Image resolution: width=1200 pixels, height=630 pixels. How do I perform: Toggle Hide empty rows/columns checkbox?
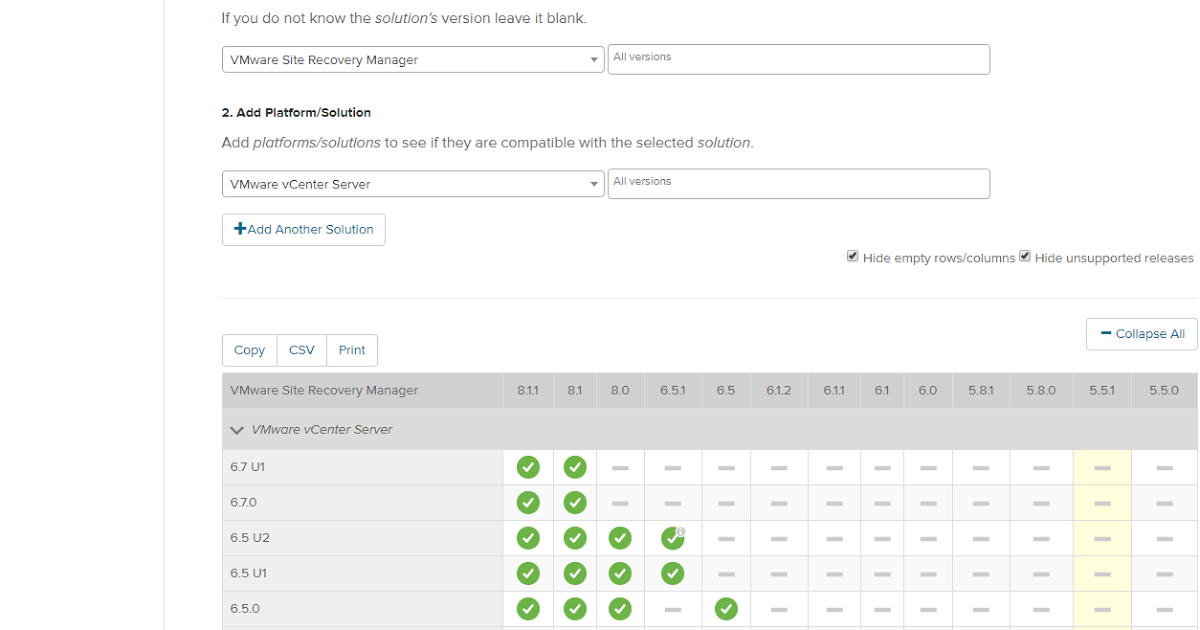[x=853, y=257]
